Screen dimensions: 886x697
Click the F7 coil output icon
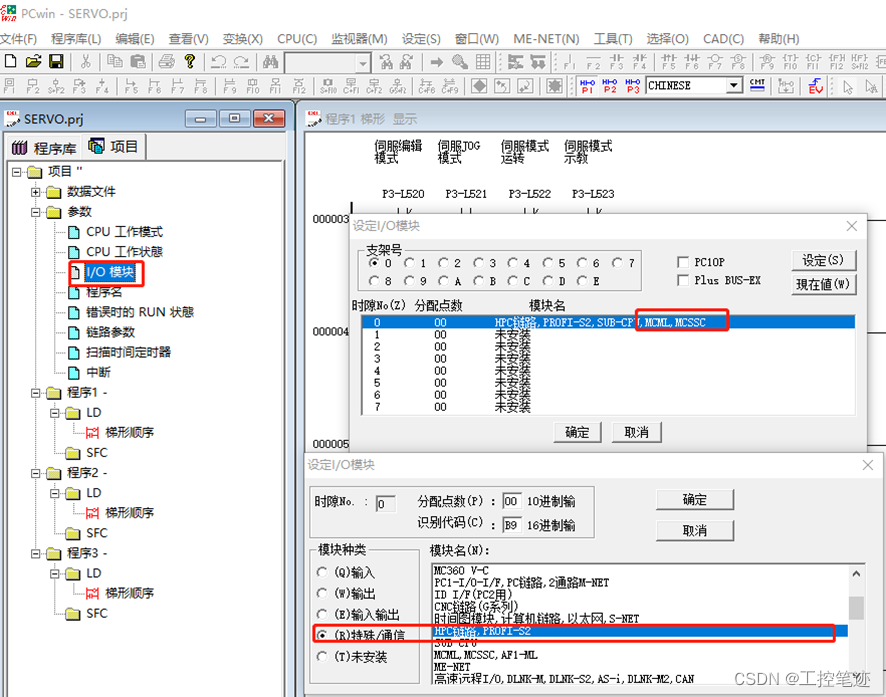pos(715,61)
